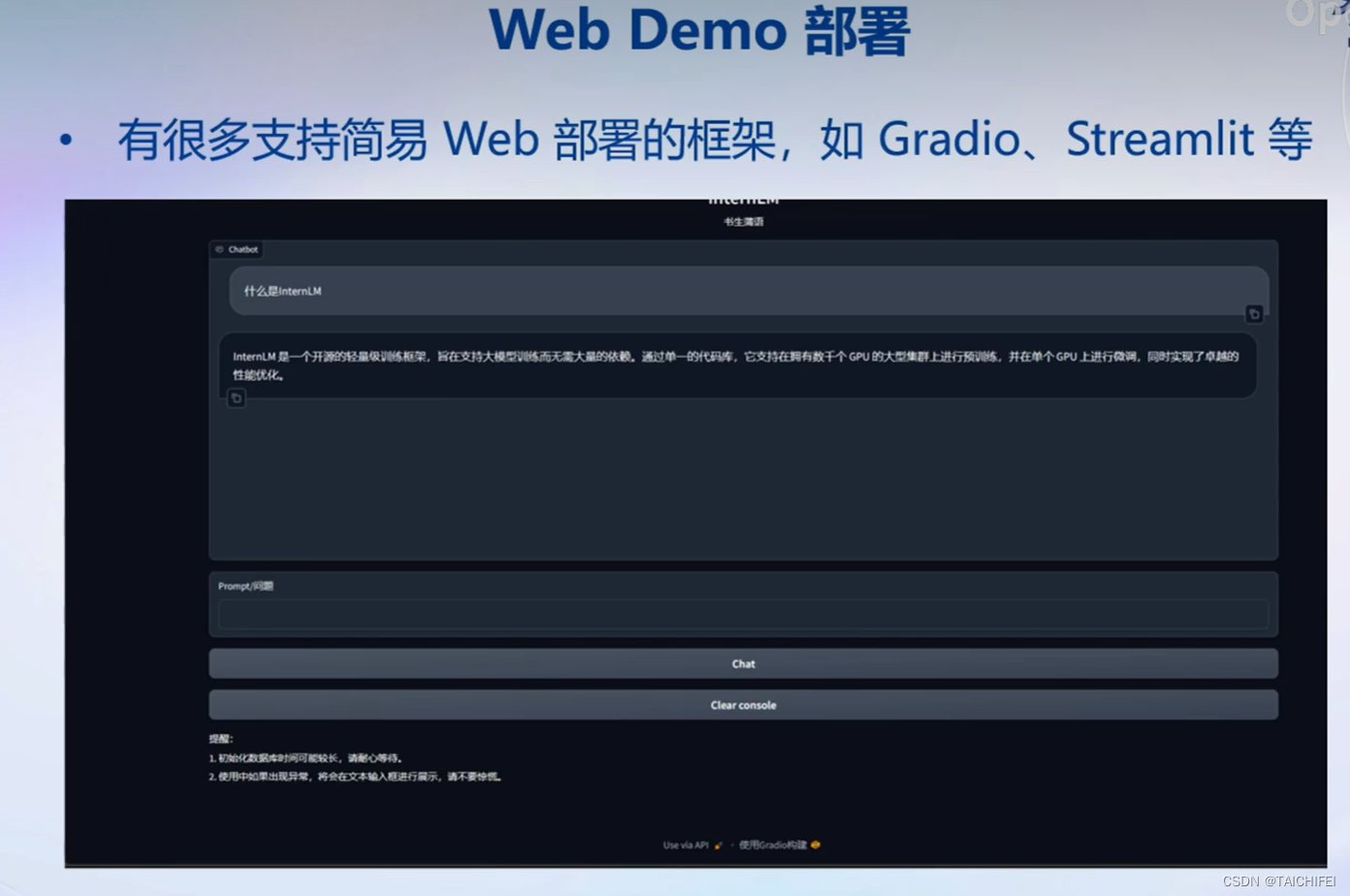Viewport: 1350px width, 896px height.
Task: Select the user message '什么是InternLM'
Action: coord(749,291)
